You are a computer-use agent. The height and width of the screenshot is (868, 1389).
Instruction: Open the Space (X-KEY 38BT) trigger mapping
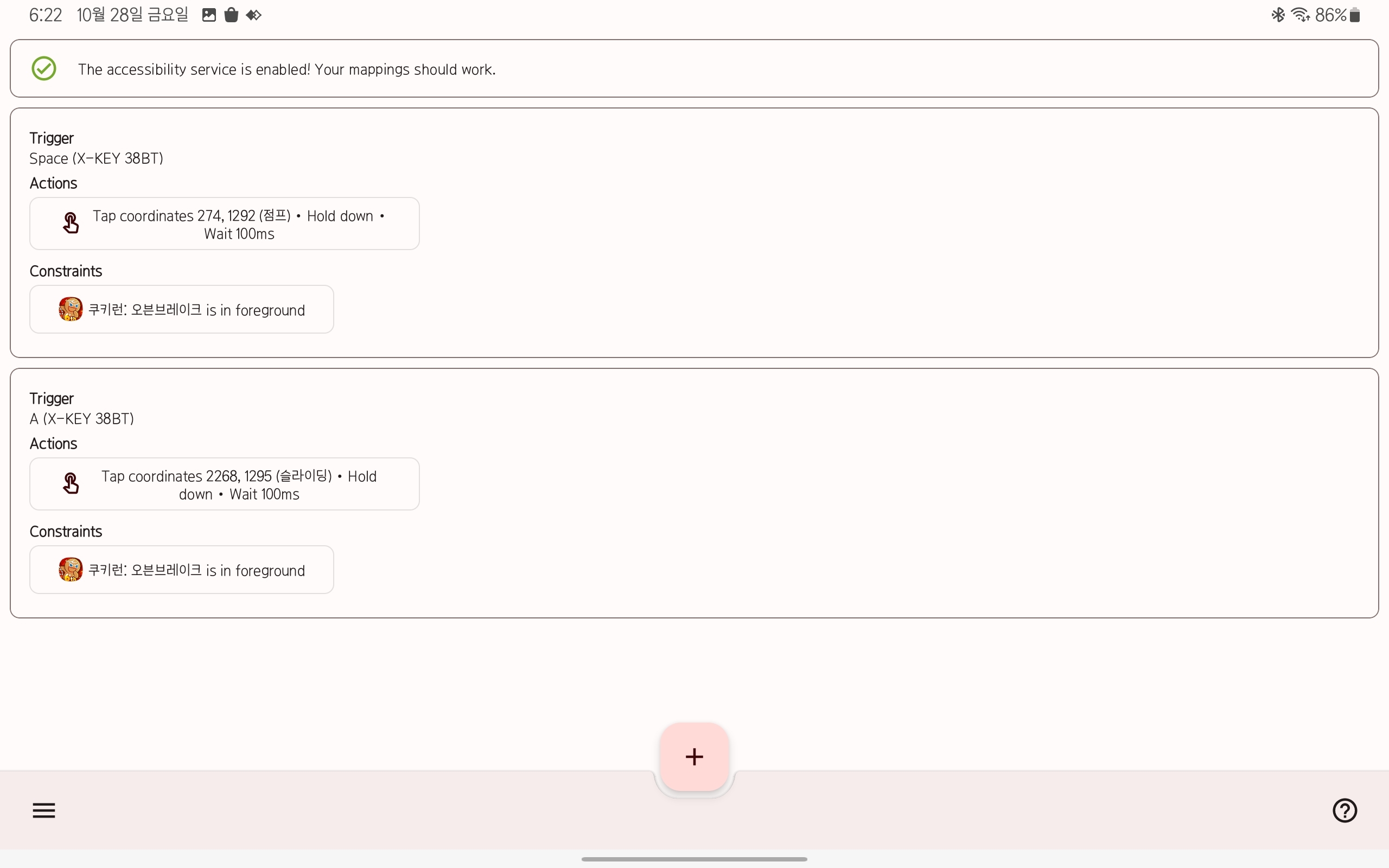click(x=97, y=158)
